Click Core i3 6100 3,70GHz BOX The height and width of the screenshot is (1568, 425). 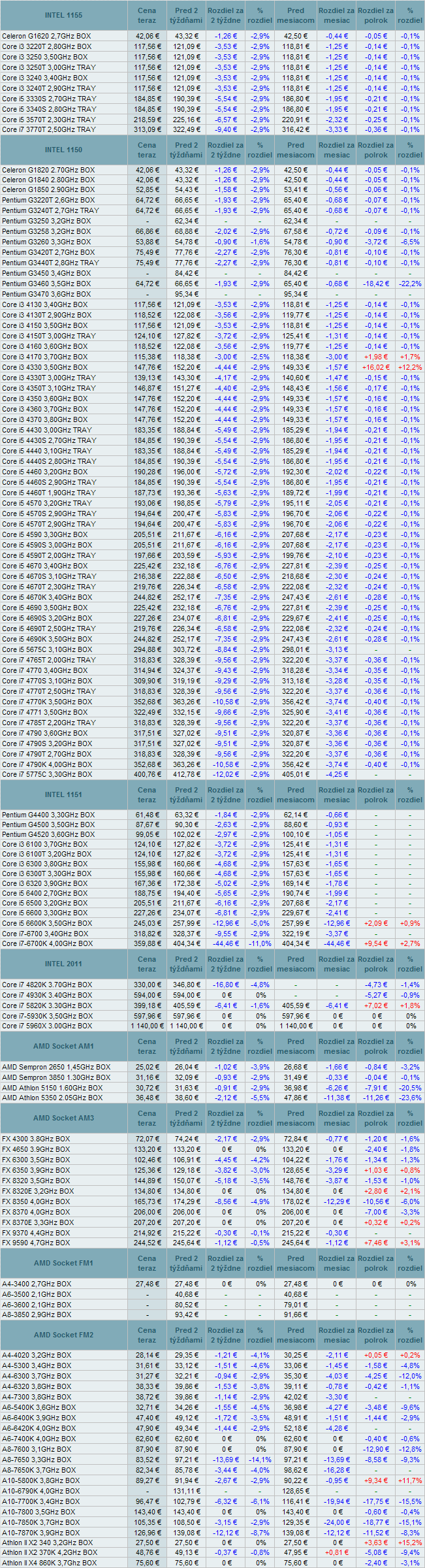(44, 844)
